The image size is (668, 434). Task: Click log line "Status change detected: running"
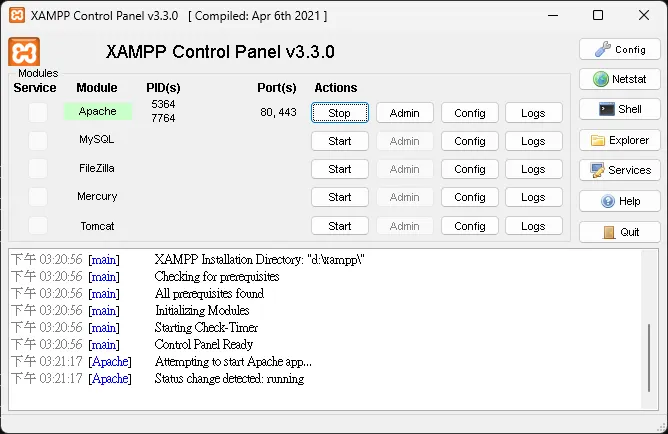pyautogui.click(x=229, y=379)
